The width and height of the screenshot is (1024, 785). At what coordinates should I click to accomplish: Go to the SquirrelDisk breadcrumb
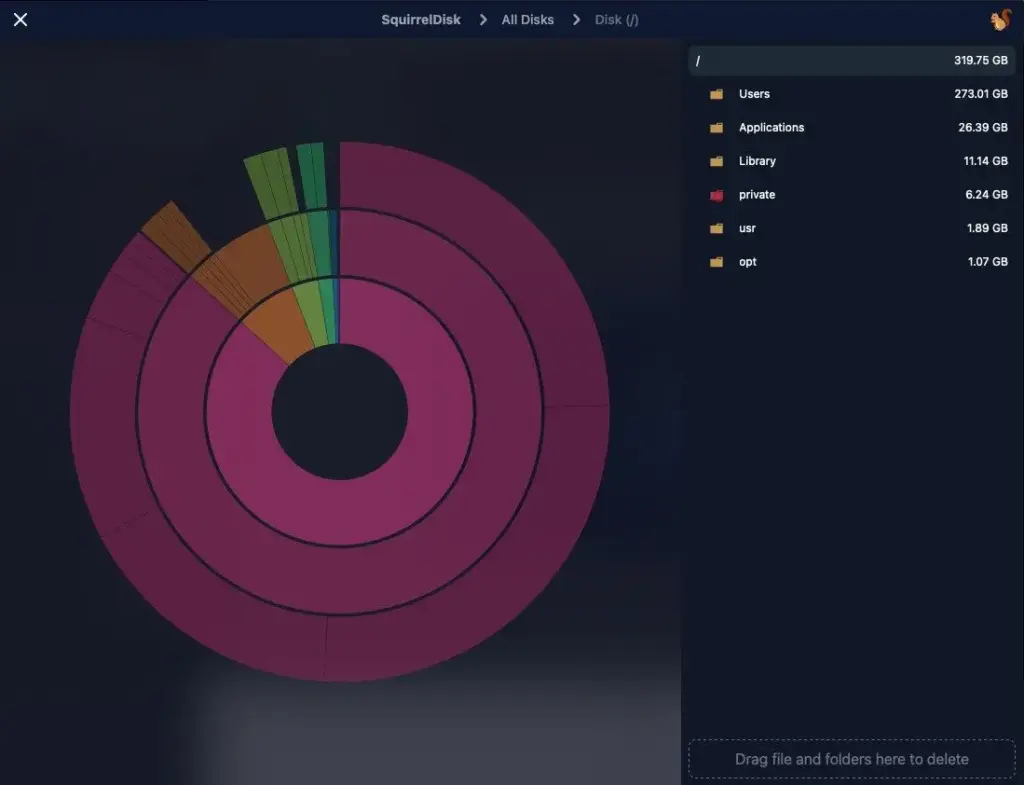click(421, 20)
